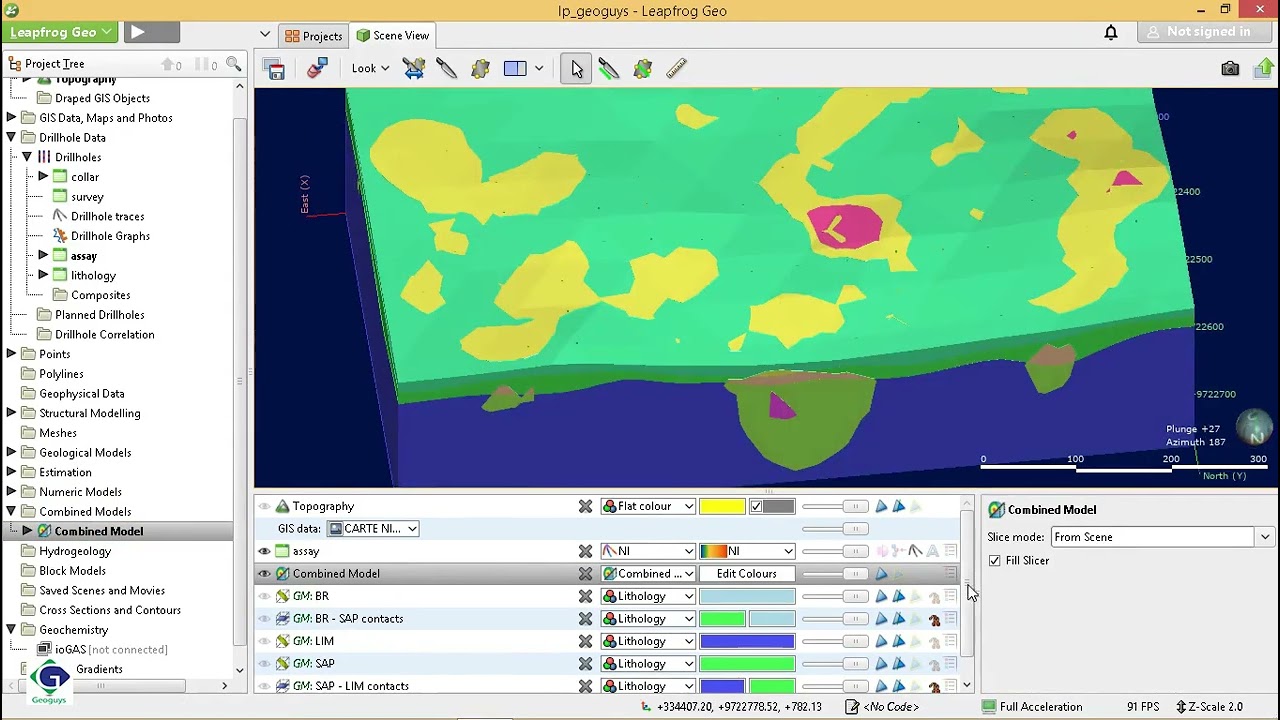Click the clear scene eraser icon

click(x=317, y=68)
